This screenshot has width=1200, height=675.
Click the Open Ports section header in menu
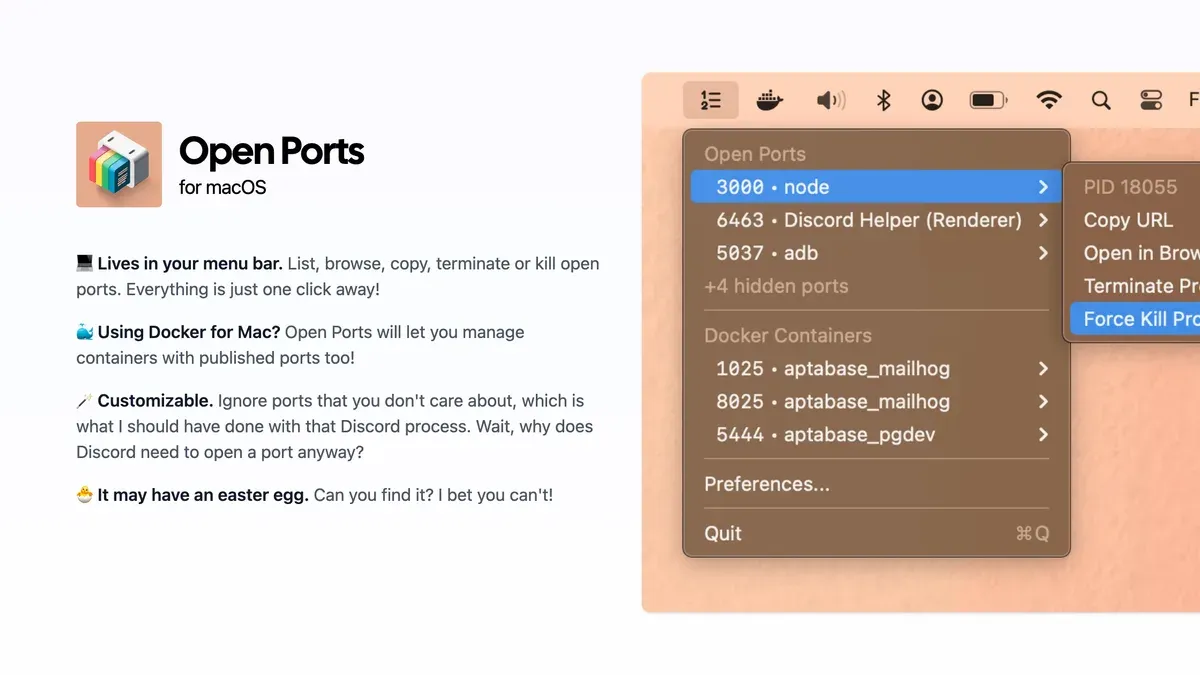pos(755,154)
